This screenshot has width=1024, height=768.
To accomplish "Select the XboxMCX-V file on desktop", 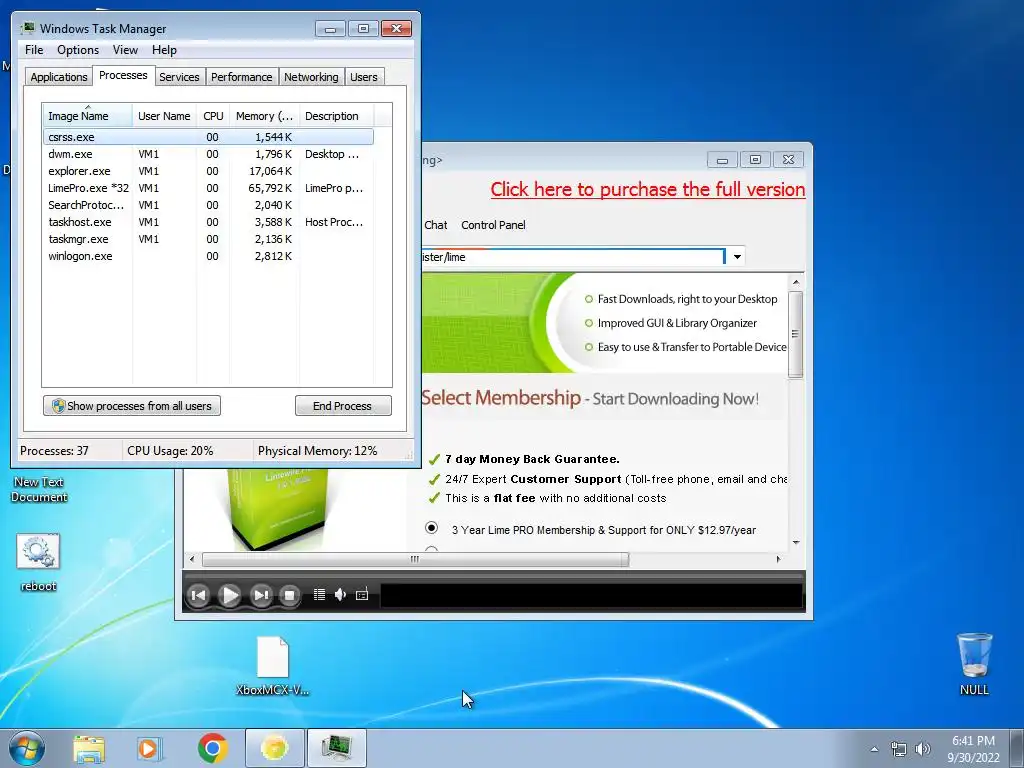I will tap(272, 665).
